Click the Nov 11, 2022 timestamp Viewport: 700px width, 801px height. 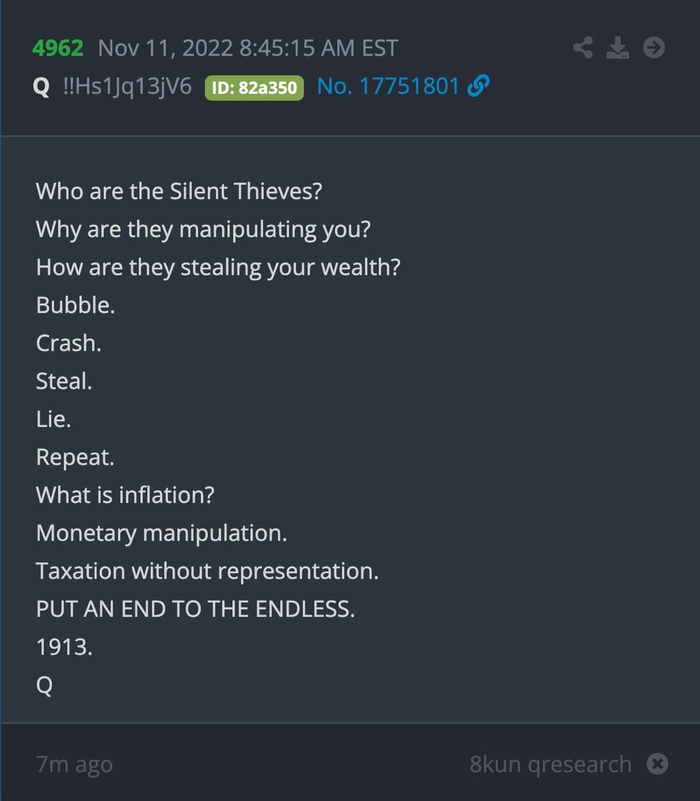pyautogui.click(x=248, y=48)
